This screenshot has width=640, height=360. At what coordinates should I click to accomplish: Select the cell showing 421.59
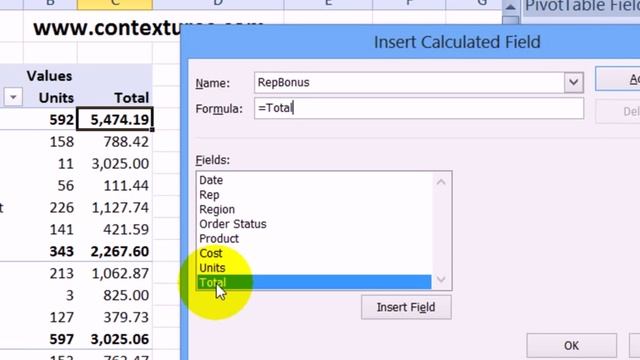pyautogui.click(x=115, y=229)
